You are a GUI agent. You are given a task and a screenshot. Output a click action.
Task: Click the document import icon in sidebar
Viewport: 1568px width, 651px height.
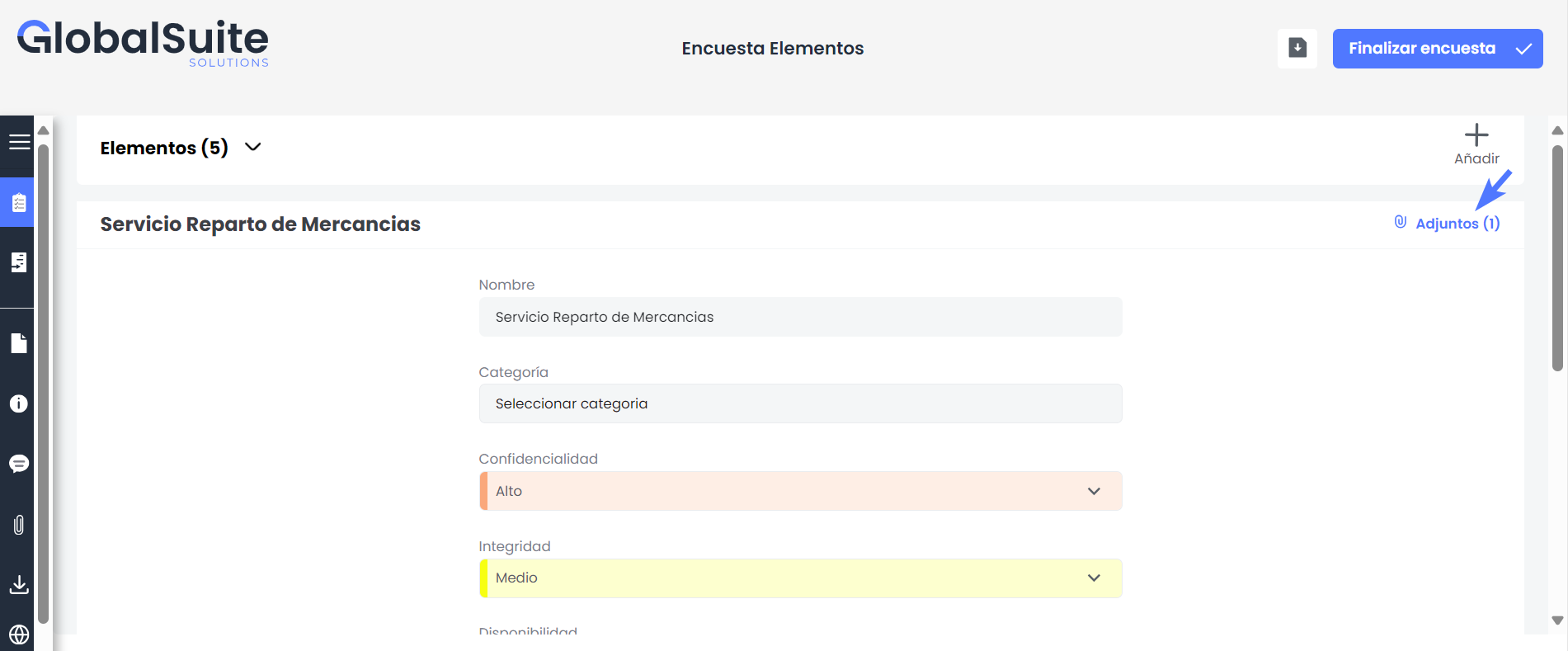click(x=18, y=262)
